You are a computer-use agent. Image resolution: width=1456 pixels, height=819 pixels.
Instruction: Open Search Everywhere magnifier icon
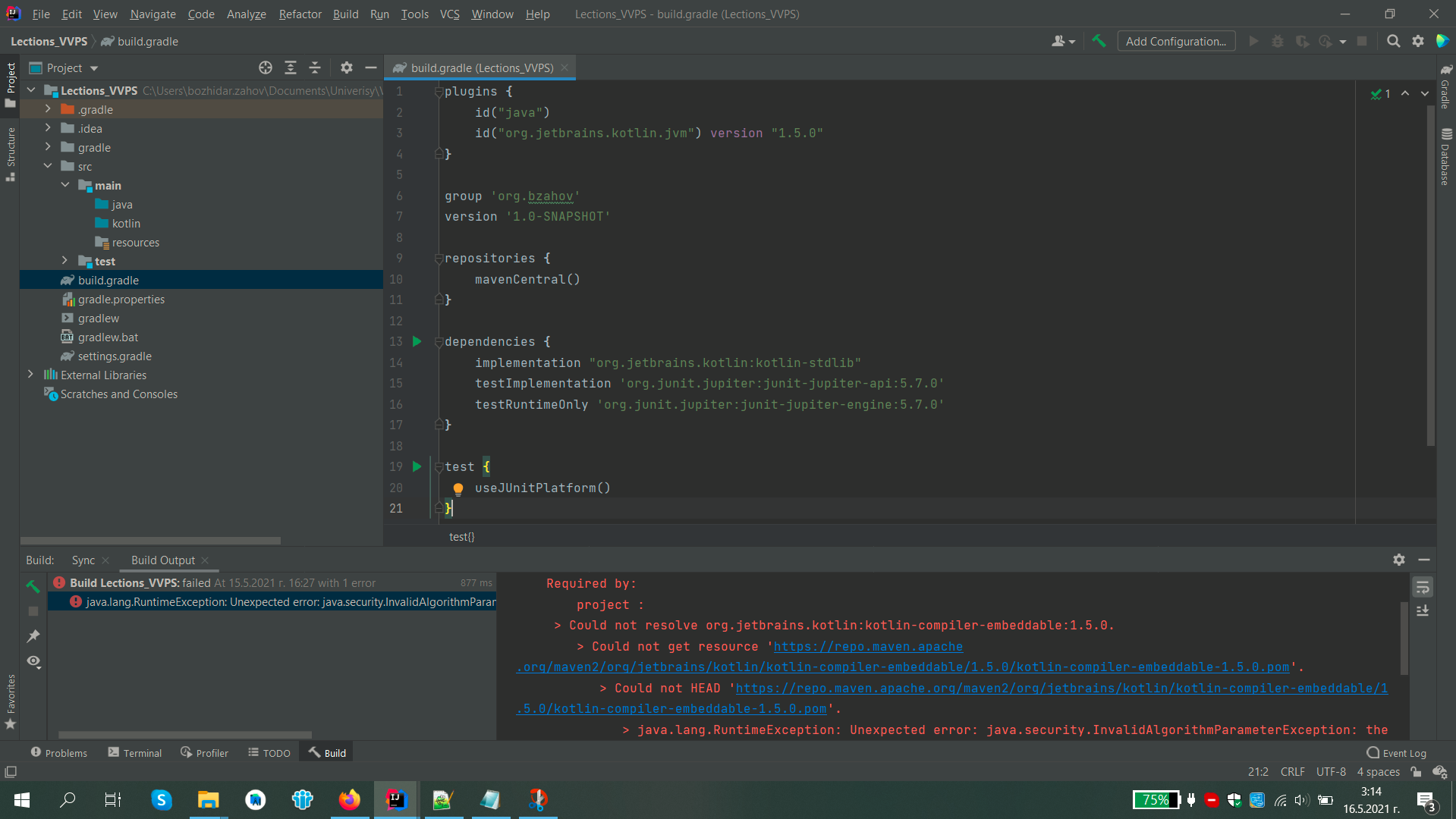coord(1393,41)
